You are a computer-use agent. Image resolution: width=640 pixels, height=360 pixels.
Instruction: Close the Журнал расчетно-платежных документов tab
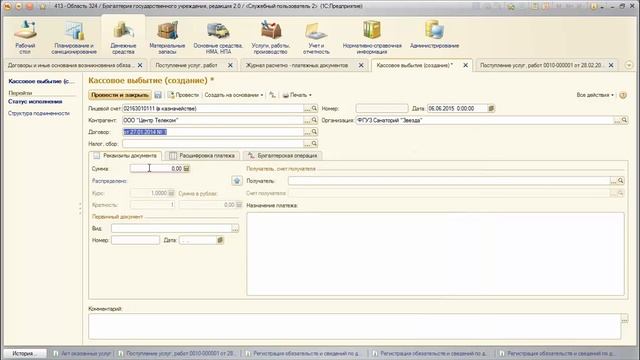(x=361, y=65)
